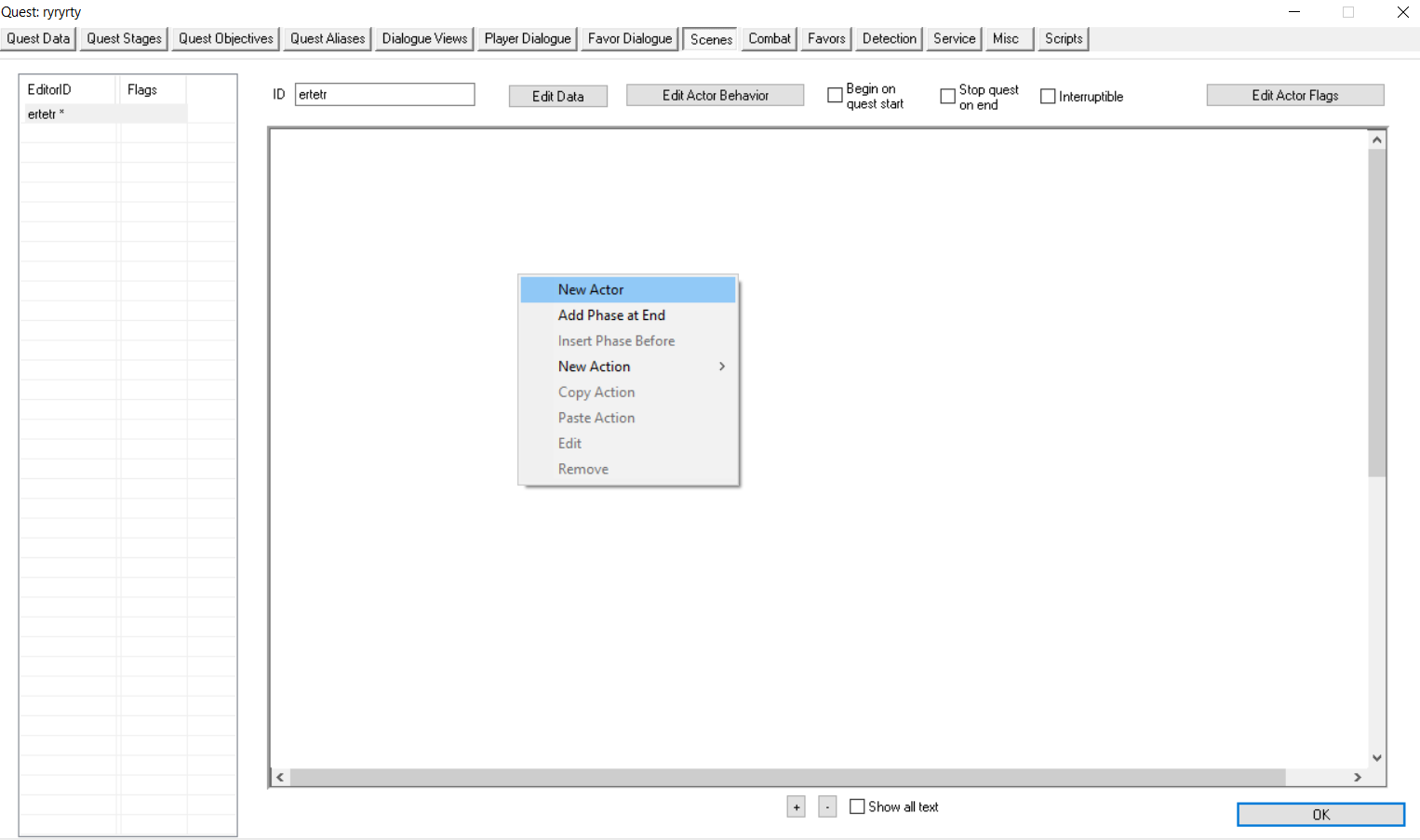1420x840 pixels.
Task: Check Stop quest on end
Action: pos(948,95)
